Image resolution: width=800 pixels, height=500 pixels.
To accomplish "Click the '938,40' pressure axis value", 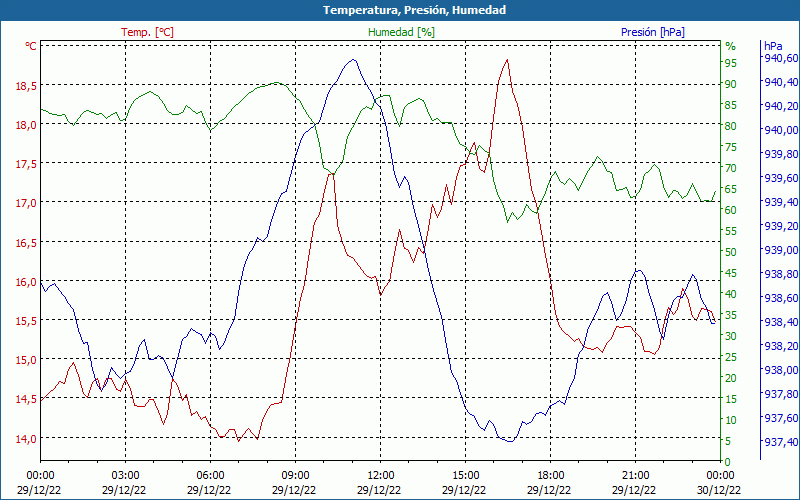I will coord(781,321).
